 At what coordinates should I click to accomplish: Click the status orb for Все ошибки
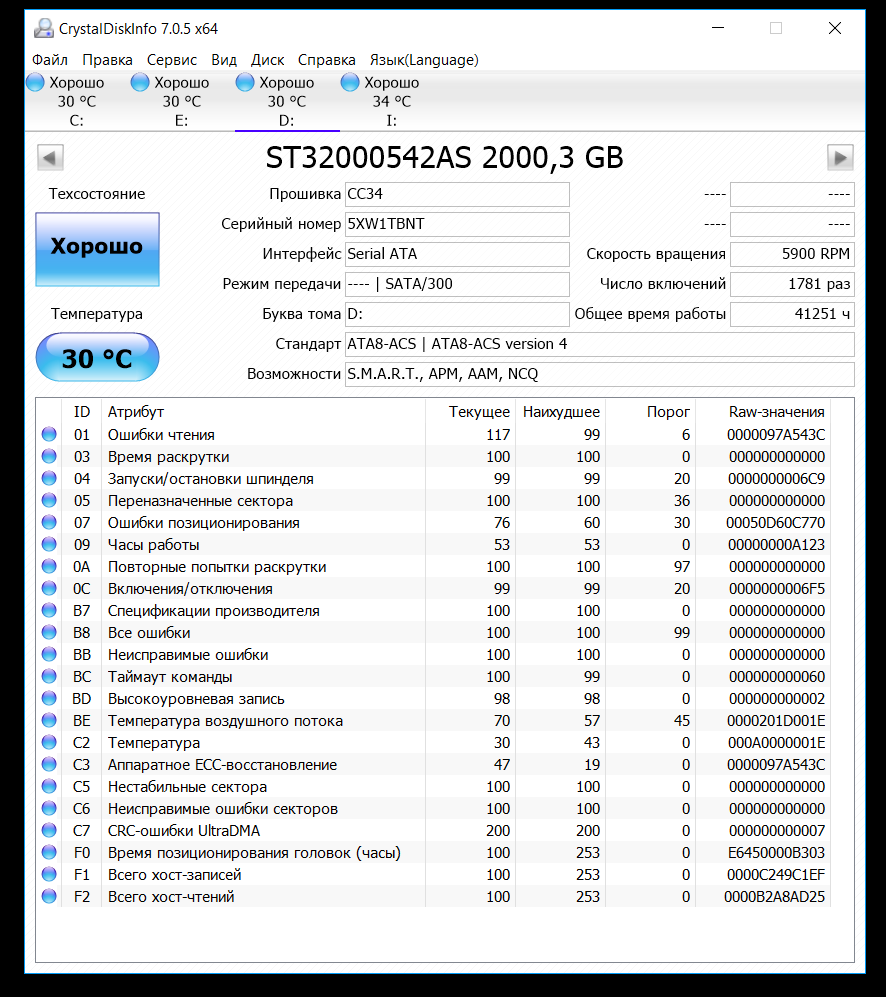tap(49, 632)
